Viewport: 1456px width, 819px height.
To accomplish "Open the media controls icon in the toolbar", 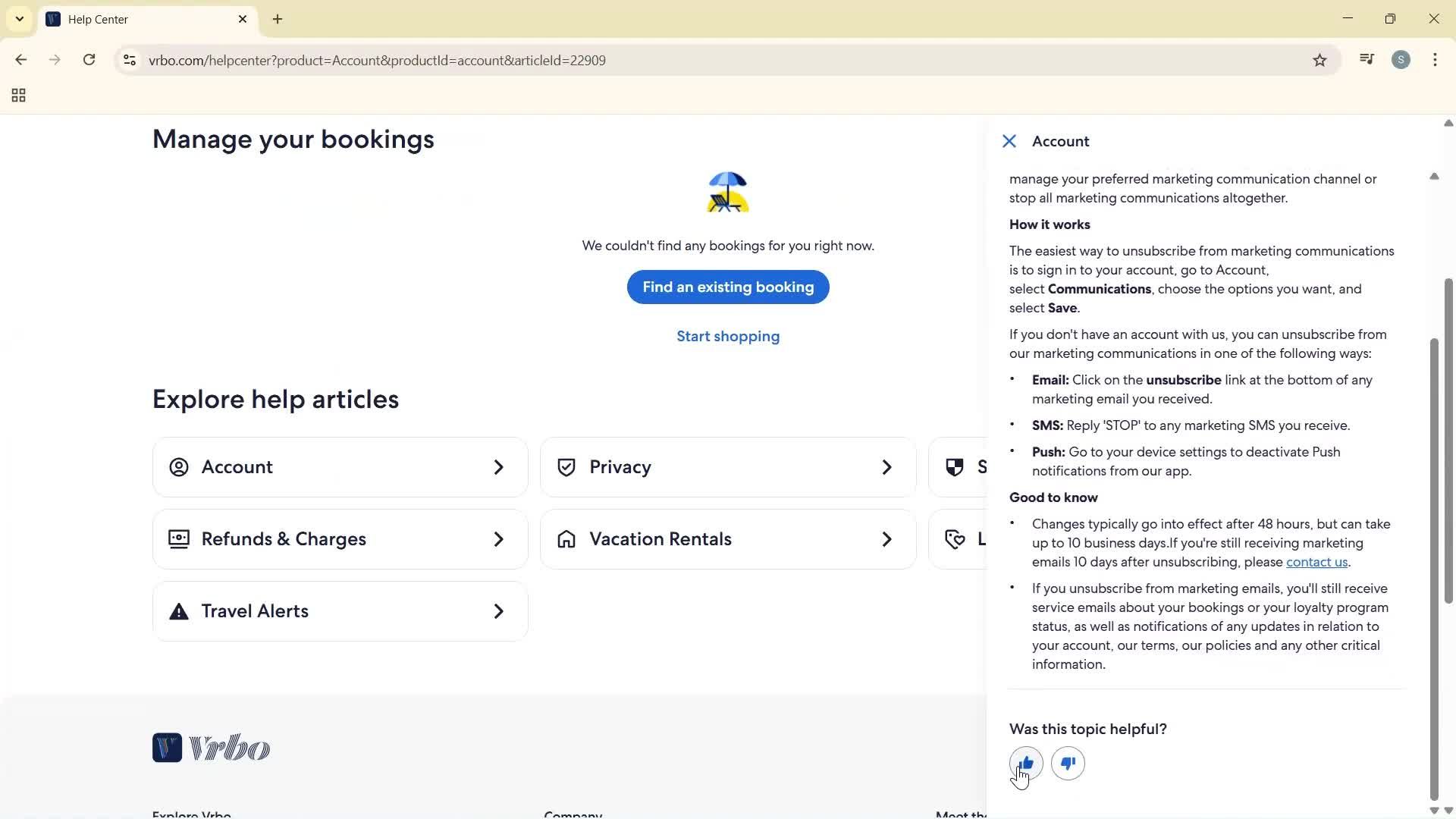I will click(x=1366, y=60).
